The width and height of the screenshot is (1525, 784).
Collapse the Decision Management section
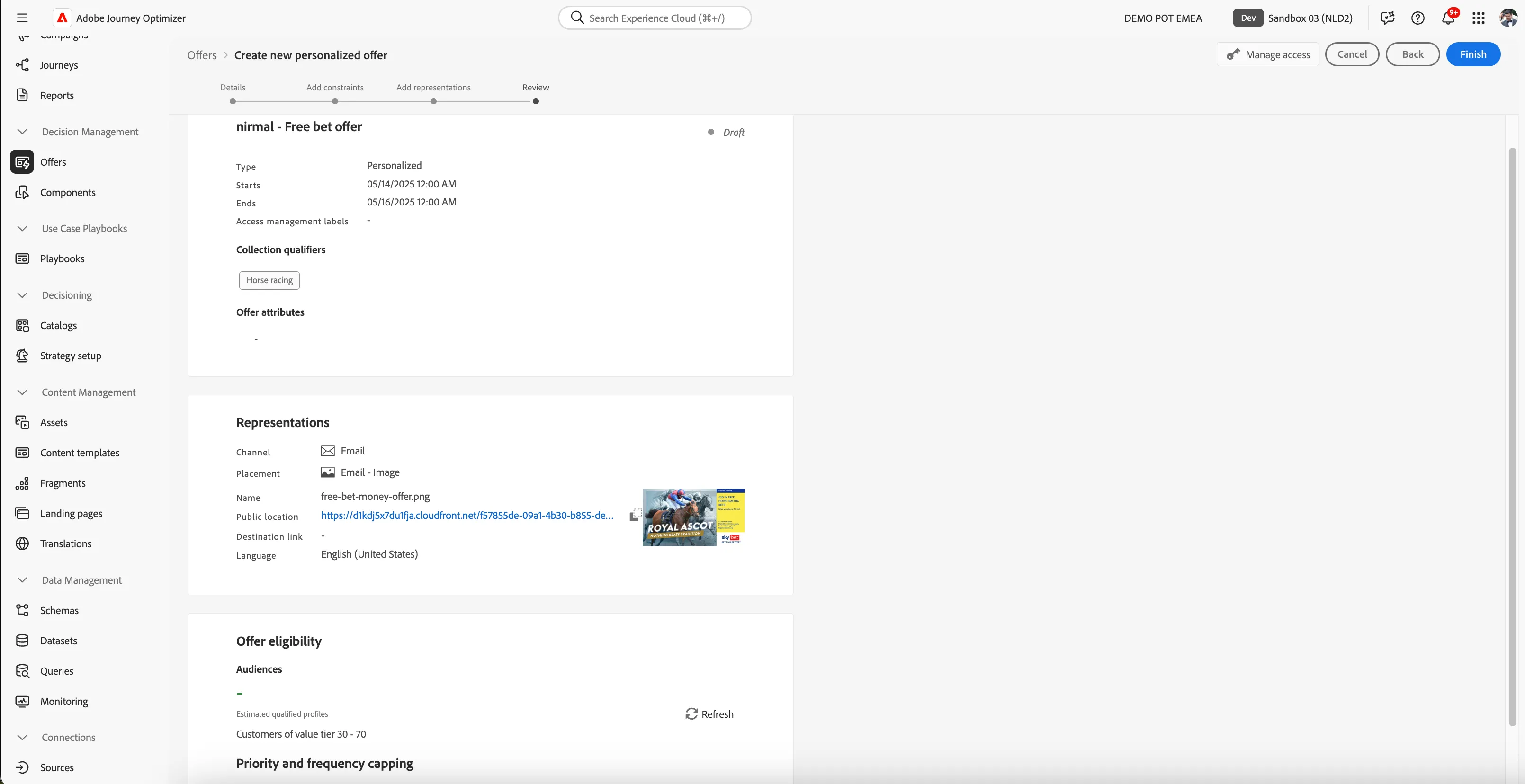(x=22, y=131)
